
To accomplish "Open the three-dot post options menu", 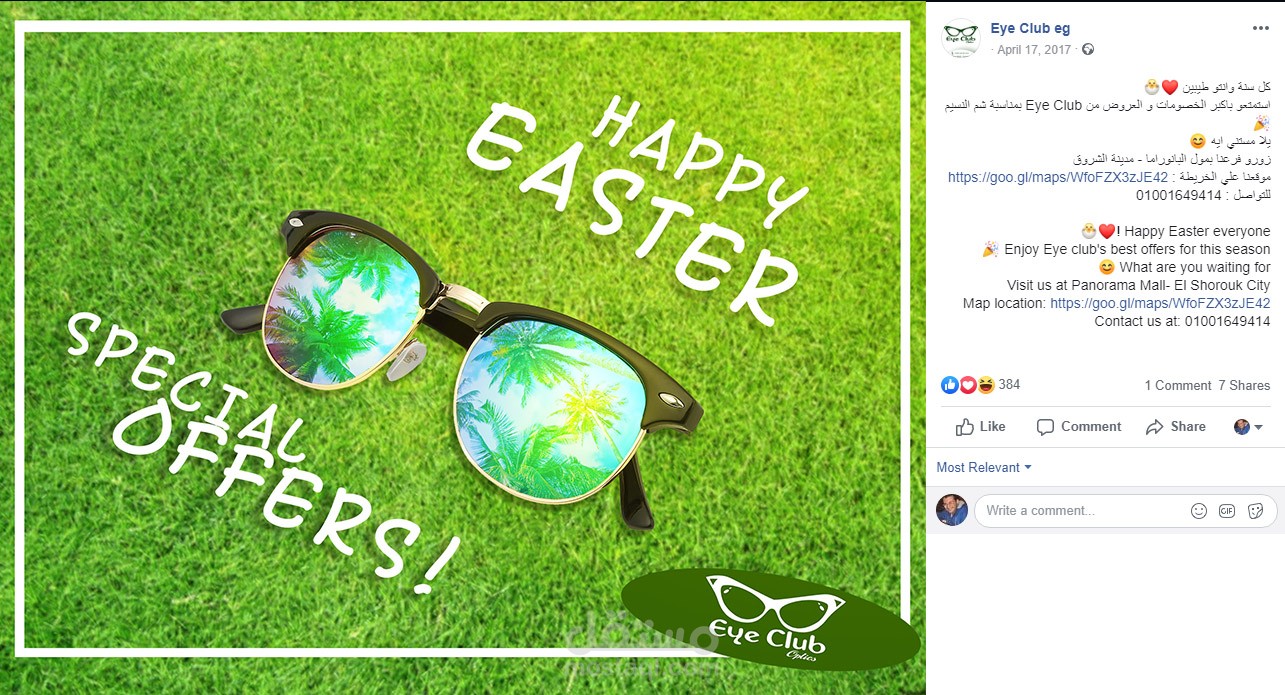I will [x=1260, y=28].
